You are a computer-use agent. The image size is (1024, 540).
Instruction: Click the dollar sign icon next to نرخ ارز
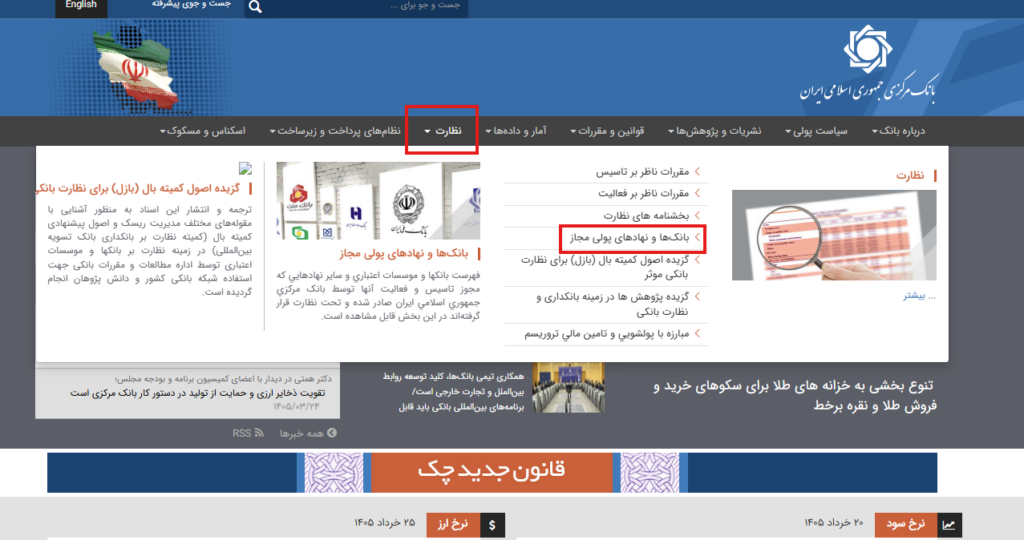pyautogui.click(x=492, y=525)
